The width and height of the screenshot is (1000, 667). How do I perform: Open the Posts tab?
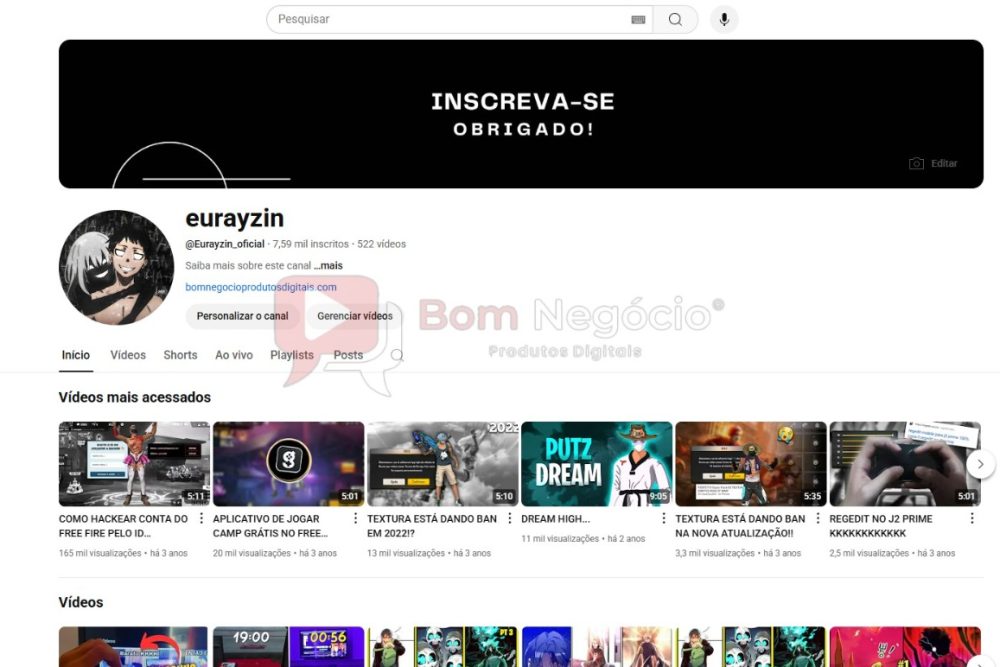(x=348, y=355)
